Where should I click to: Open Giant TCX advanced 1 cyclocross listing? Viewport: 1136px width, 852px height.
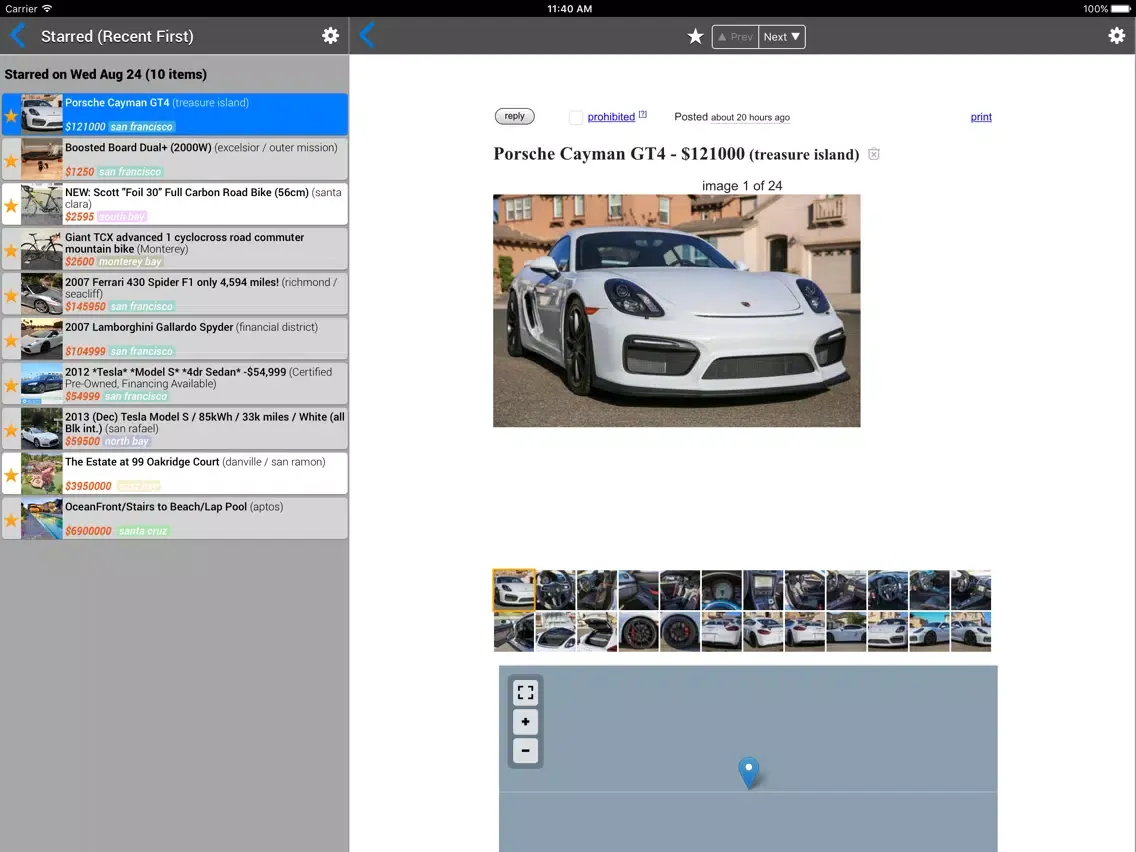pos(175,249)
